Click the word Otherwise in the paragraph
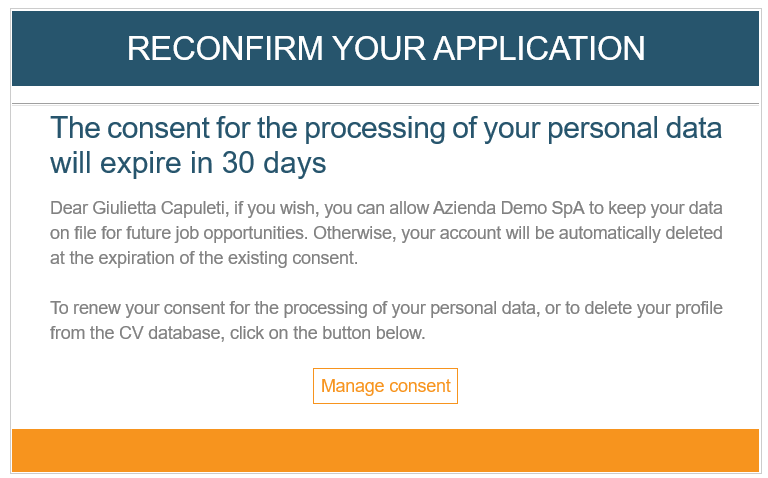Viewport: 768px width, 478px height. [x=354, y=233]
